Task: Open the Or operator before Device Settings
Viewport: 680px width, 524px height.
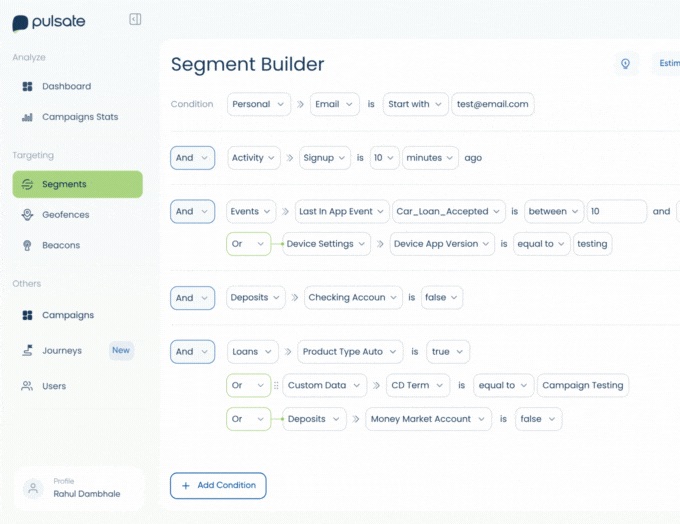Action: (x=248, y=244)
